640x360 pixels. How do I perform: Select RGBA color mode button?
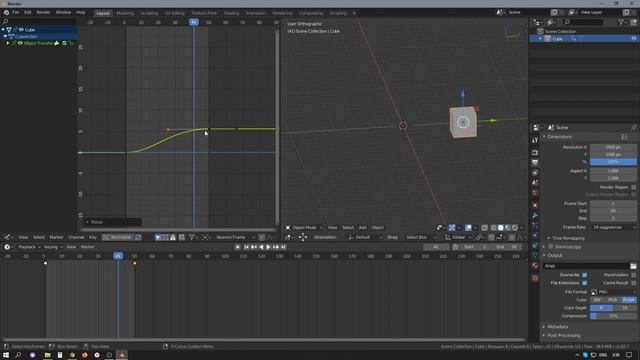coord(629,300)
